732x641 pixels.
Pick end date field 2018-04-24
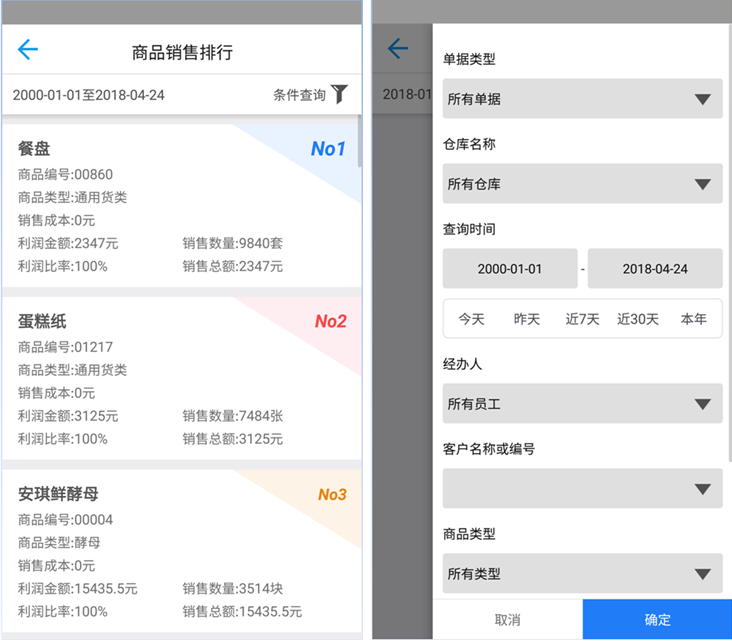654,269
